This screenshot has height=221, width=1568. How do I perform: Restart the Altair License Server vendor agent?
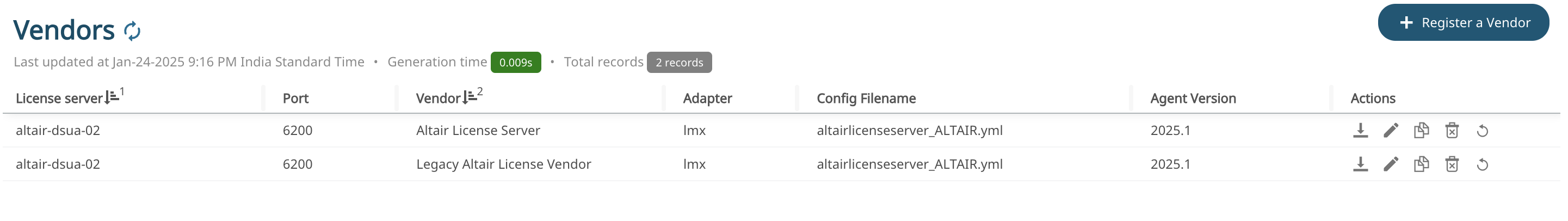1482,131
